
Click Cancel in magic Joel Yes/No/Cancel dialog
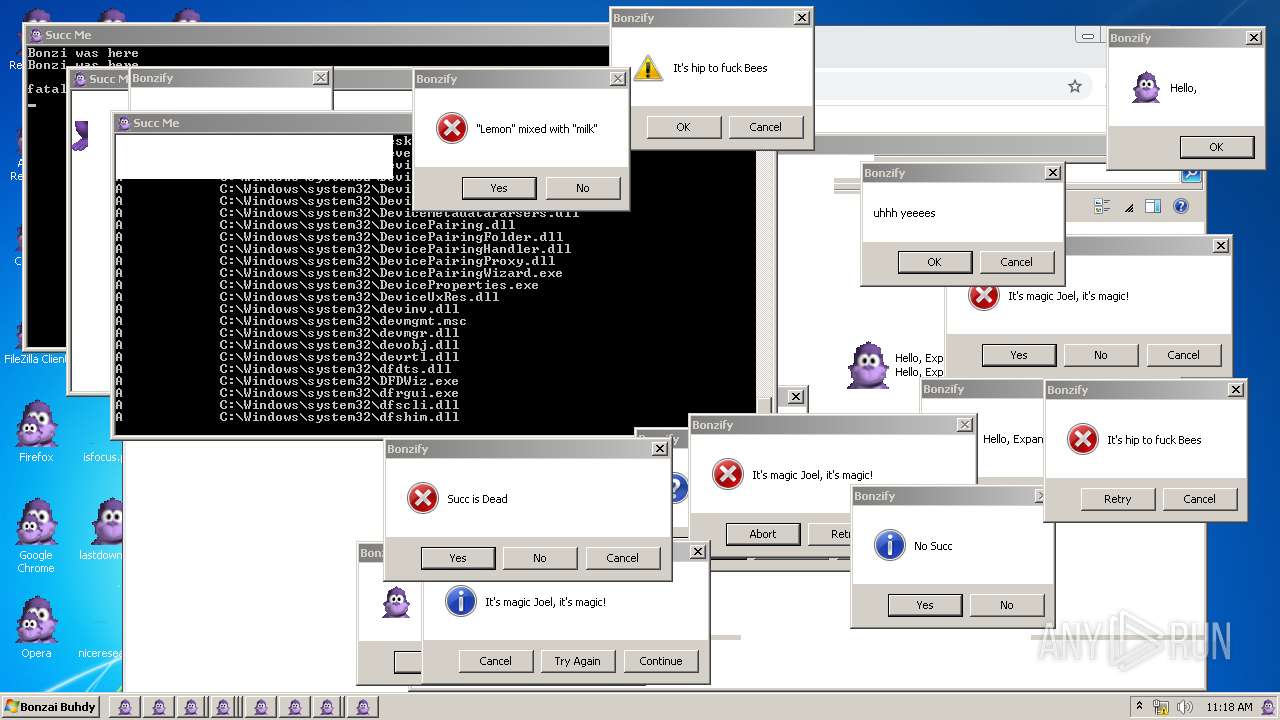(1183, 355)
